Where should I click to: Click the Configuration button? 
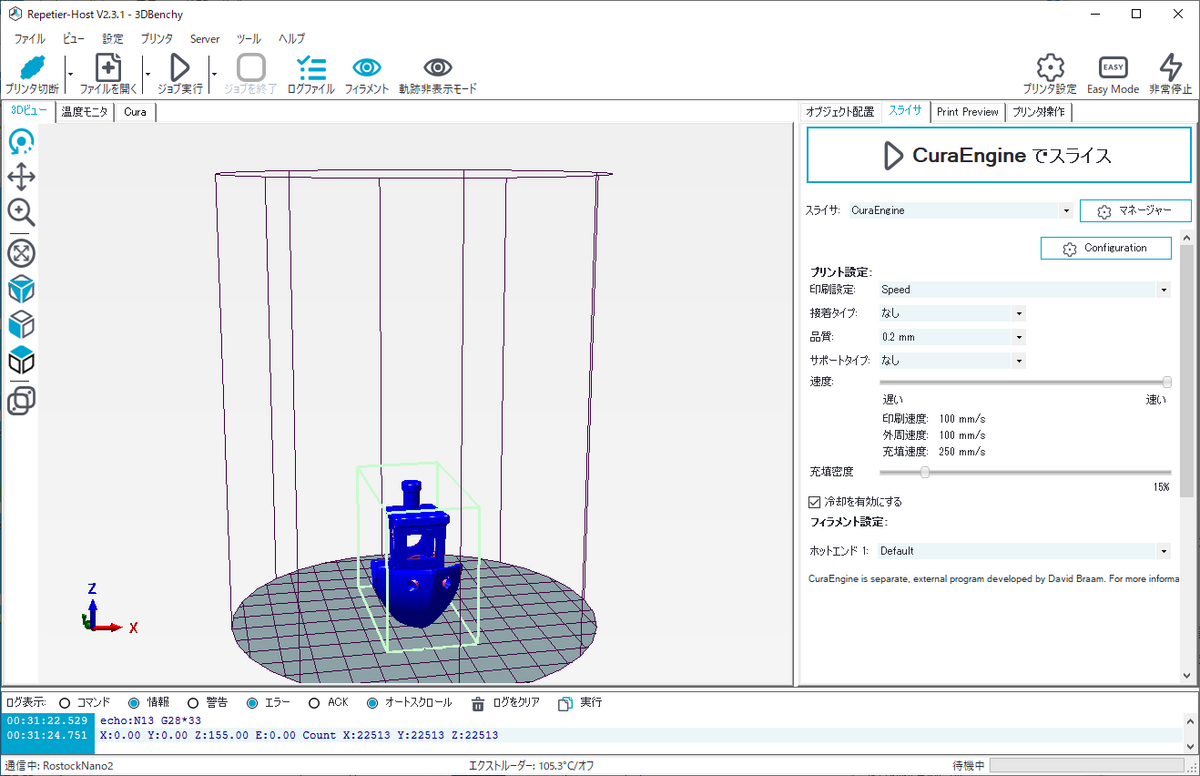[1106, 248]
